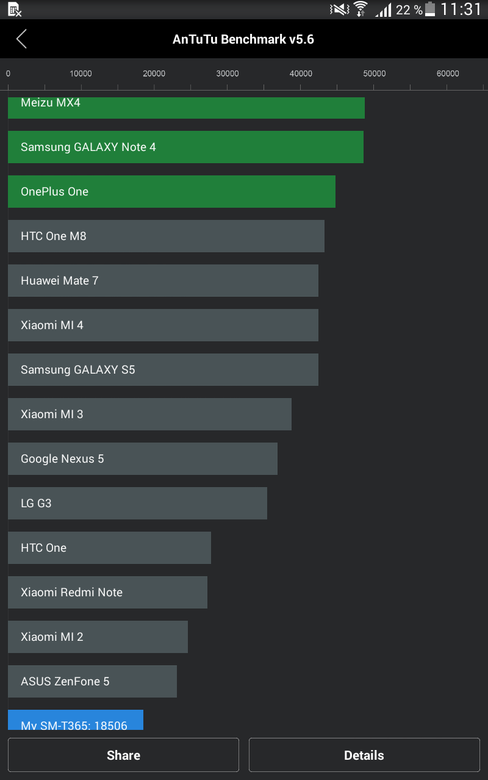
Task: Tap the OnePlus One score bar
Action: (x=172, y=192)
